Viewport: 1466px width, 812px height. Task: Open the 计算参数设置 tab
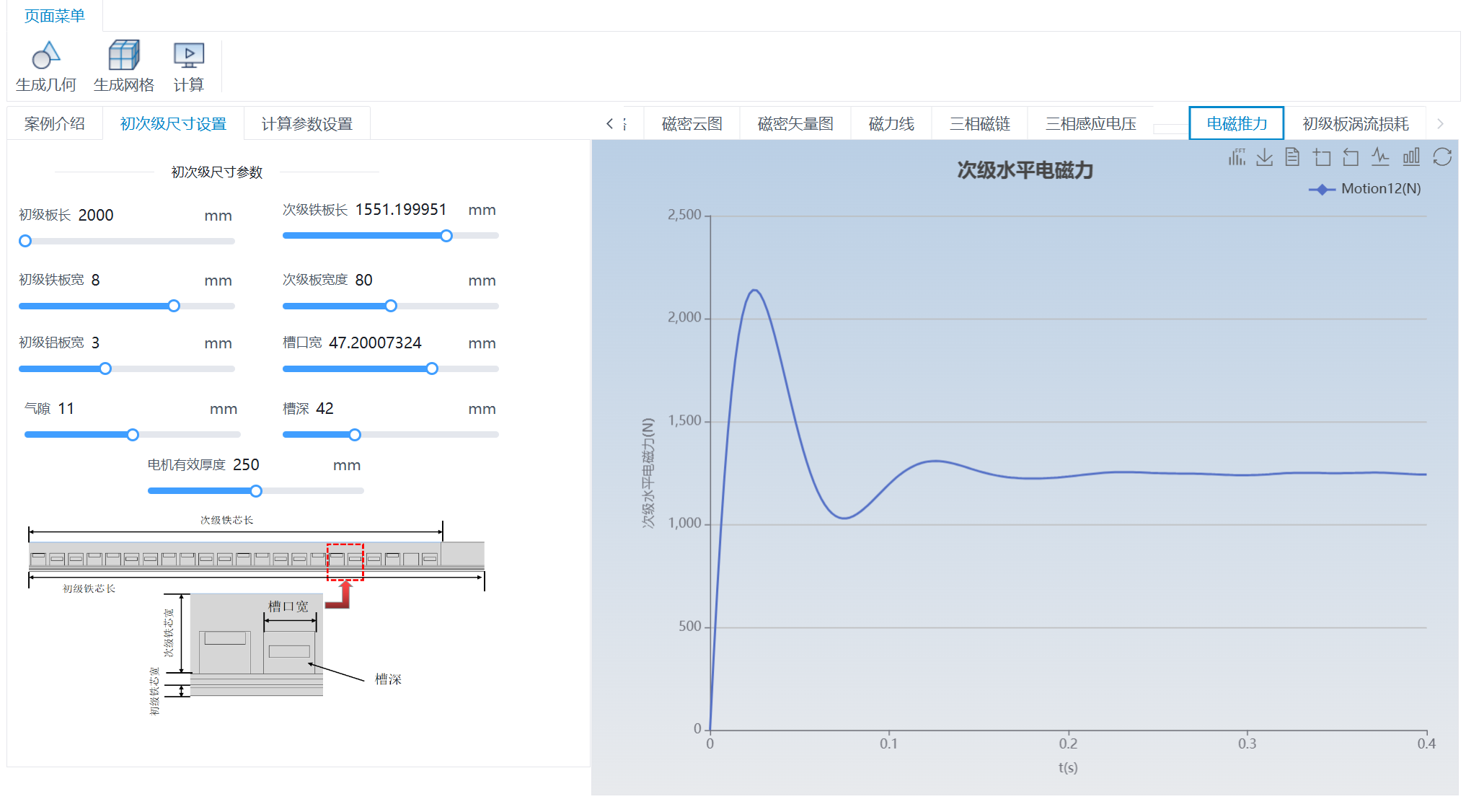tap(307, 124)
